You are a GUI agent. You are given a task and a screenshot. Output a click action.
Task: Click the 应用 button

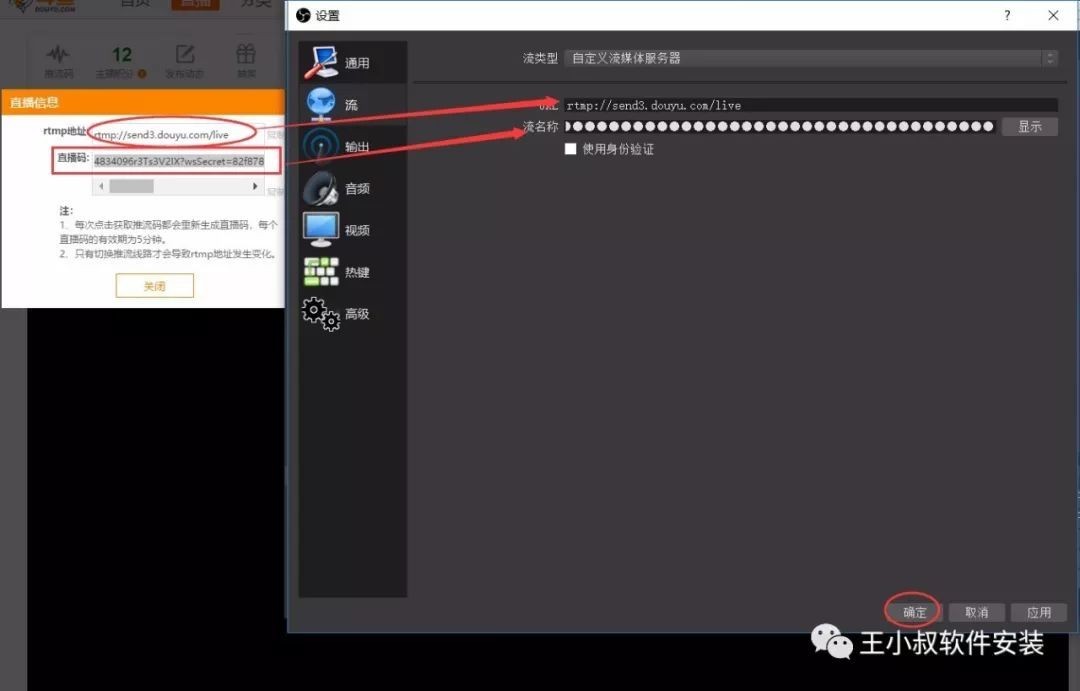(x=1039, y=612)
